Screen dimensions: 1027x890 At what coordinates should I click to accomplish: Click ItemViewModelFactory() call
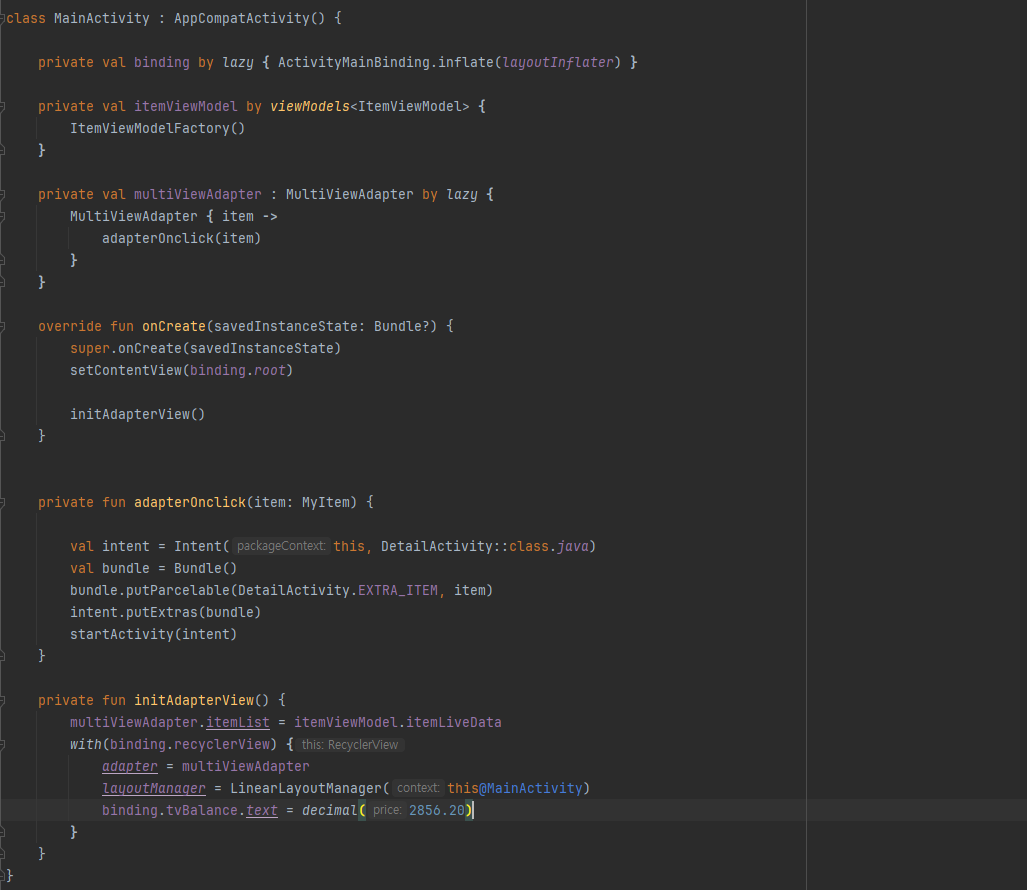(157, 128)
